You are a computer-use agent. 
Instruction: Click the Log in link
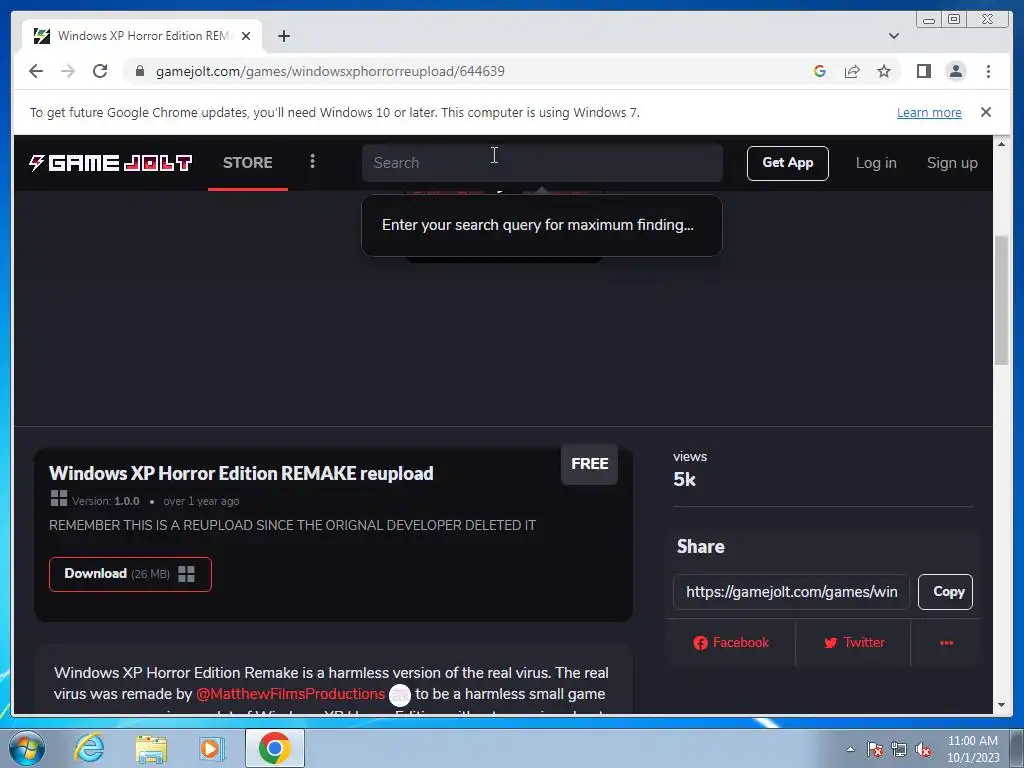pyautogui.click(x=876, y=163)
